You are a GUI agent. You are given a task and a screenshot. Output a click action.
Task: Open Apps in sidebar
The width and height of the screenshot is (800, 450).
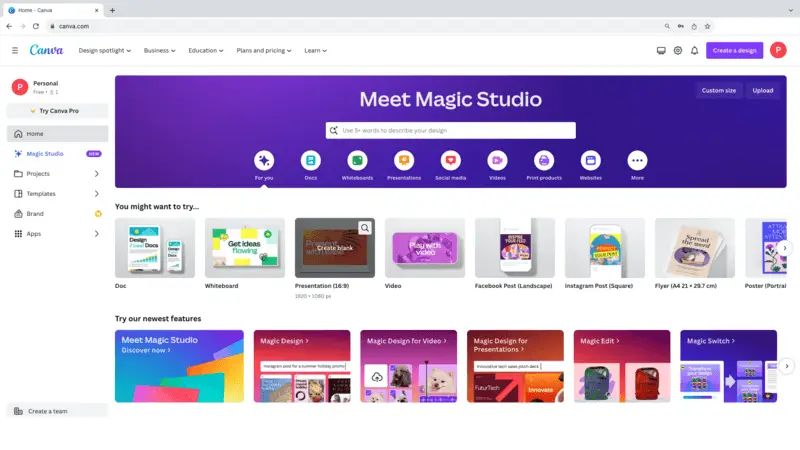click(x=57, y=234)
